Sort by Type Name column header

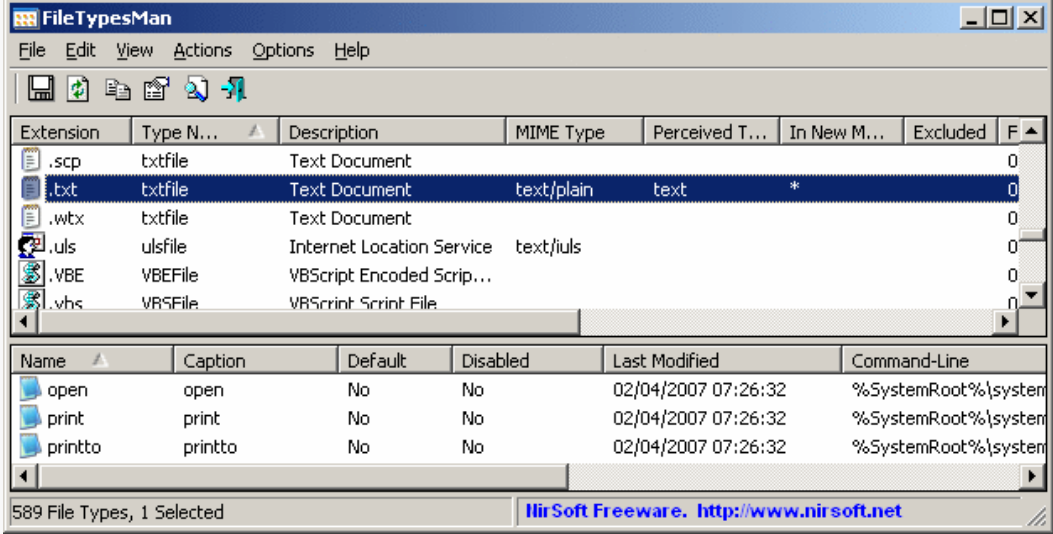[x=205, y=132]
